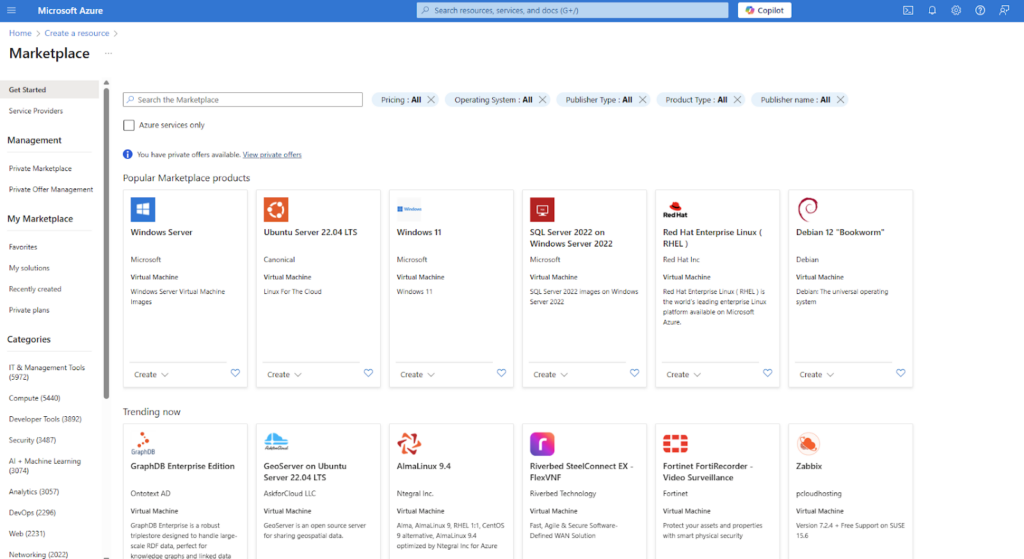Click the global Search resources box
Viewport: 1024px width, 559px height.
[572, 10]
